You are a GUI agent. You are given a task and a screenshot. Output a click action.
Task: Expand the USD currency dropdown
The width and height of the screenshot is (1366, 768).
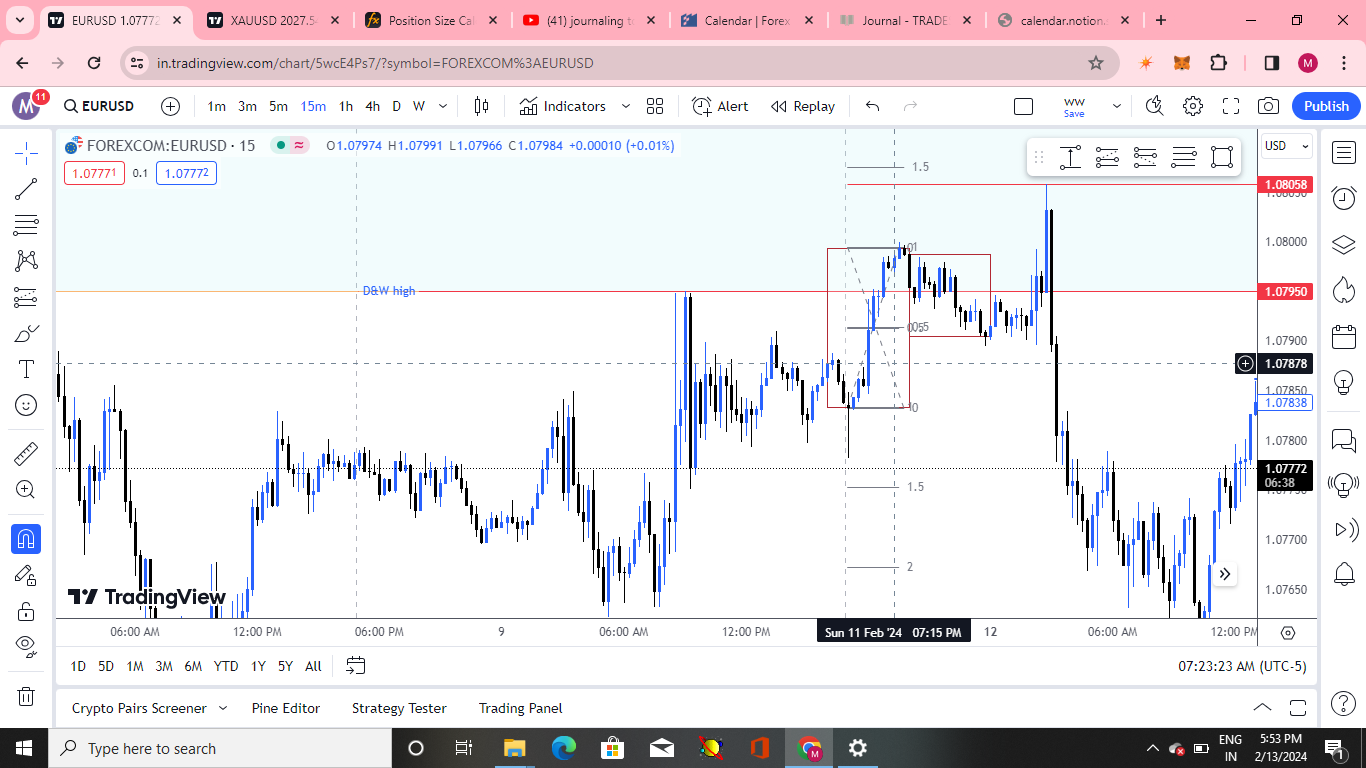[1286, 146]
